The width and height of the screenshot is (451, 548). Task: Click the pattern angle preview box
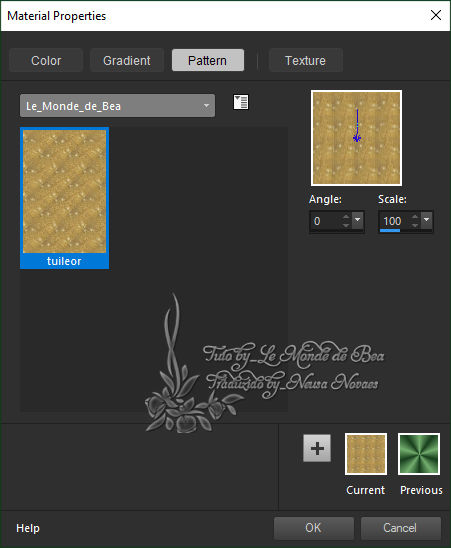pos(356,138)
